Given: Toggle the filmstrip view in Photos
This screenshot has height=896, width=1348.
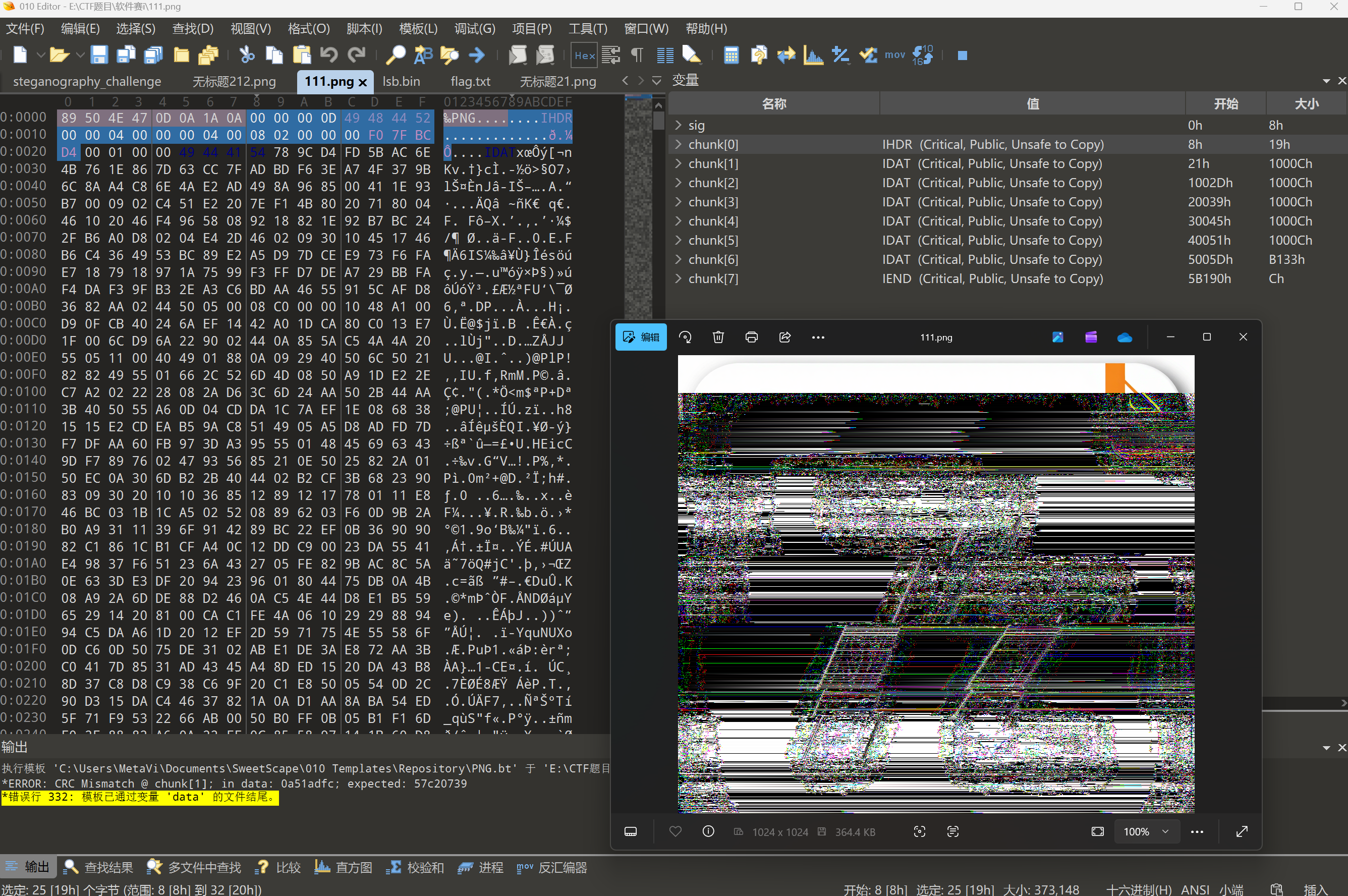Looking at the screenshot, I should (x=630, y=831).
